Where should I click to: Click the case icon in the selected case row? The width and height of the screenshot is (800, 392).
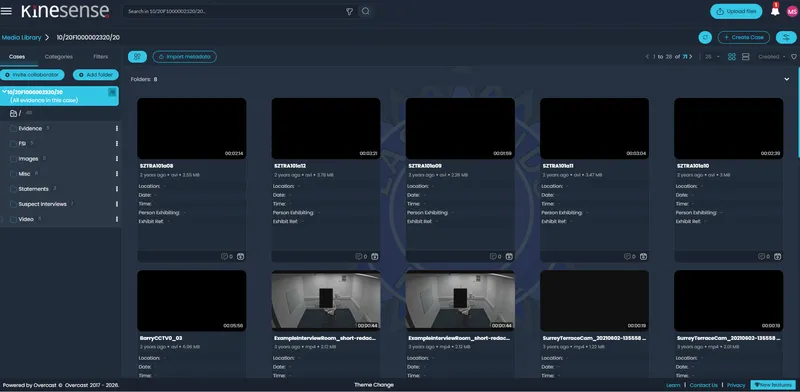(112, 92)
